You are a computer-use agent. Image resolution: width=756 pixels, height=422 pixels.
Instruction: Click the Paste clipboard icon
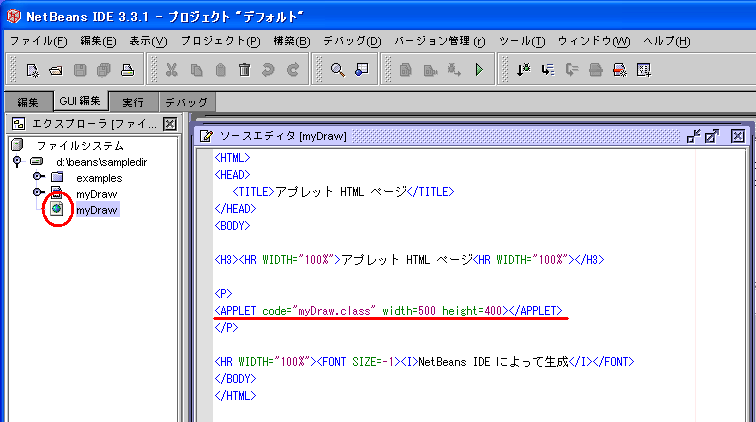[220, 70]
